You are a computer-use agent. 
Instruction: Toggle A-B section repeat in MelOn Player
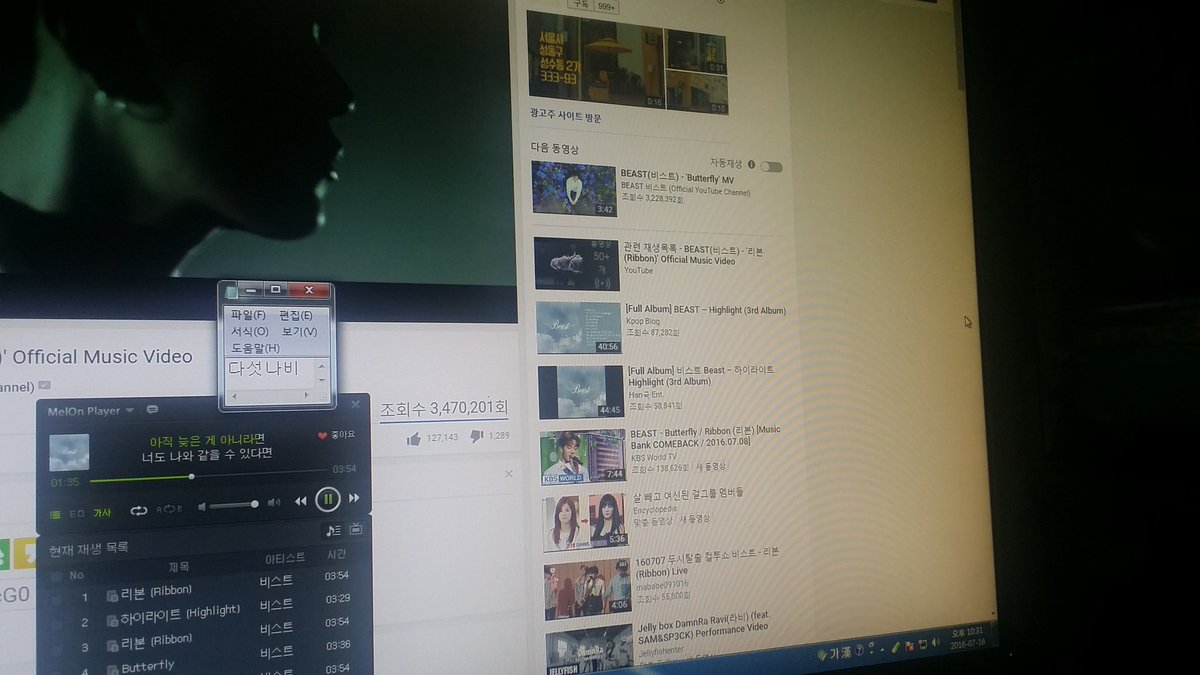[x=169, y=509]
